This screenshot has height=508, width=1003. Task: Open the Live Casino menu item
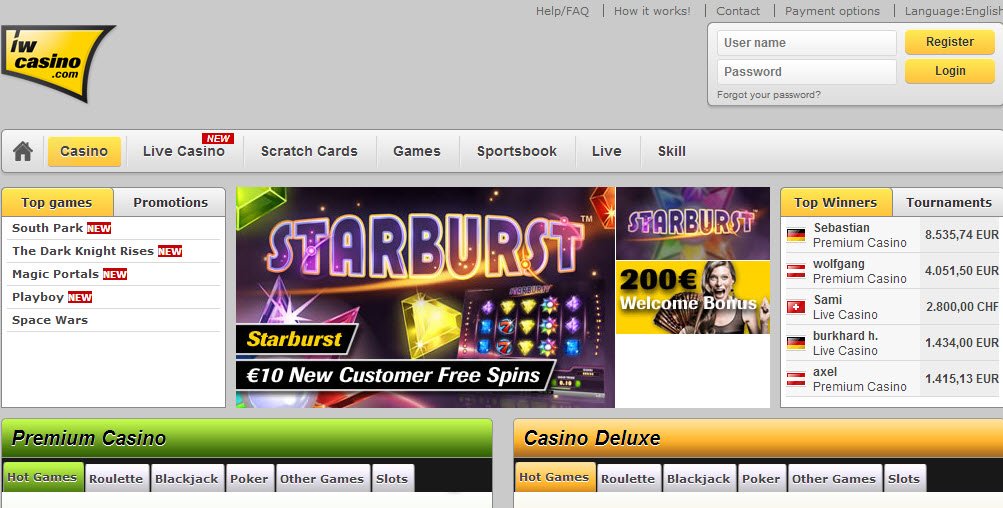184,152
